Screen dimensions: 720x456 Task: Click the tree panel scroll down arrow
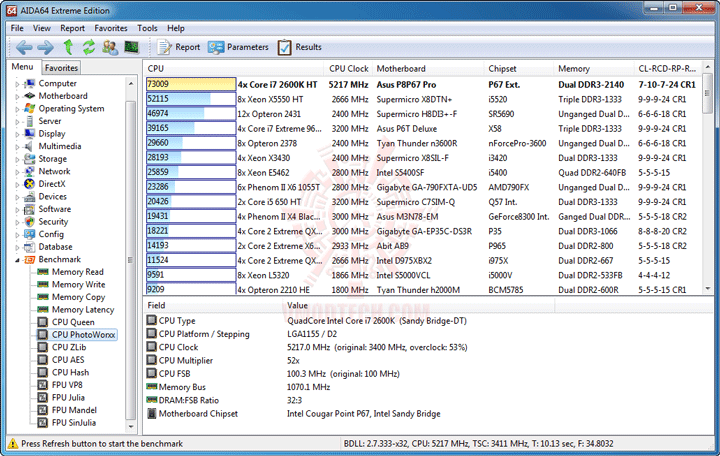[131, 426]
